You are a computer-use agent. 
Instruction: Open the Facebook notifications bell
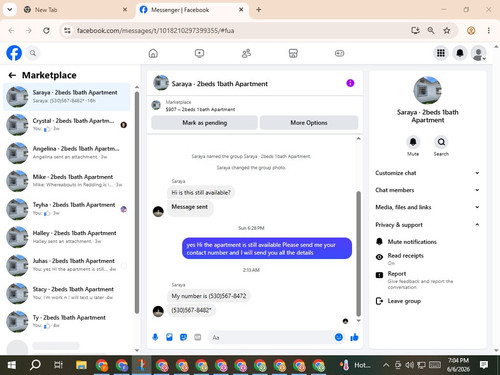(460, 53)
